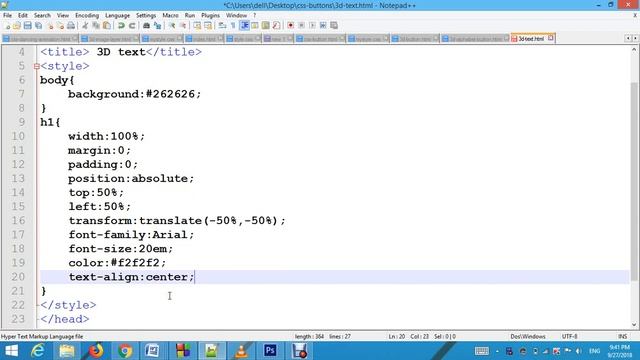640x360 pixels.
Task: Collapse the style block fold marker
Action: coord(37,66)
